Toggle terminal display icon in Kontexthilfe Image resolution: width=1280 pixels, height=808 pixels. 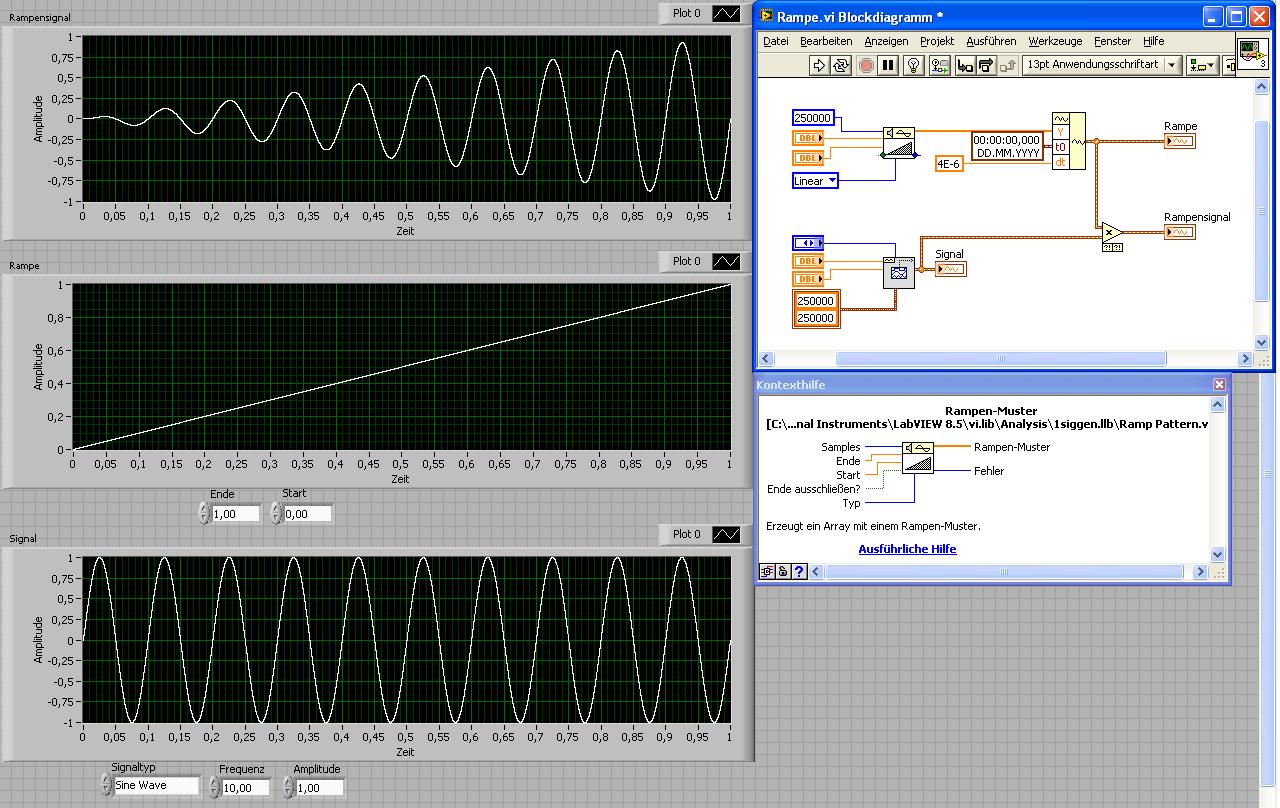pyautogui.click(x=767, y=572)
